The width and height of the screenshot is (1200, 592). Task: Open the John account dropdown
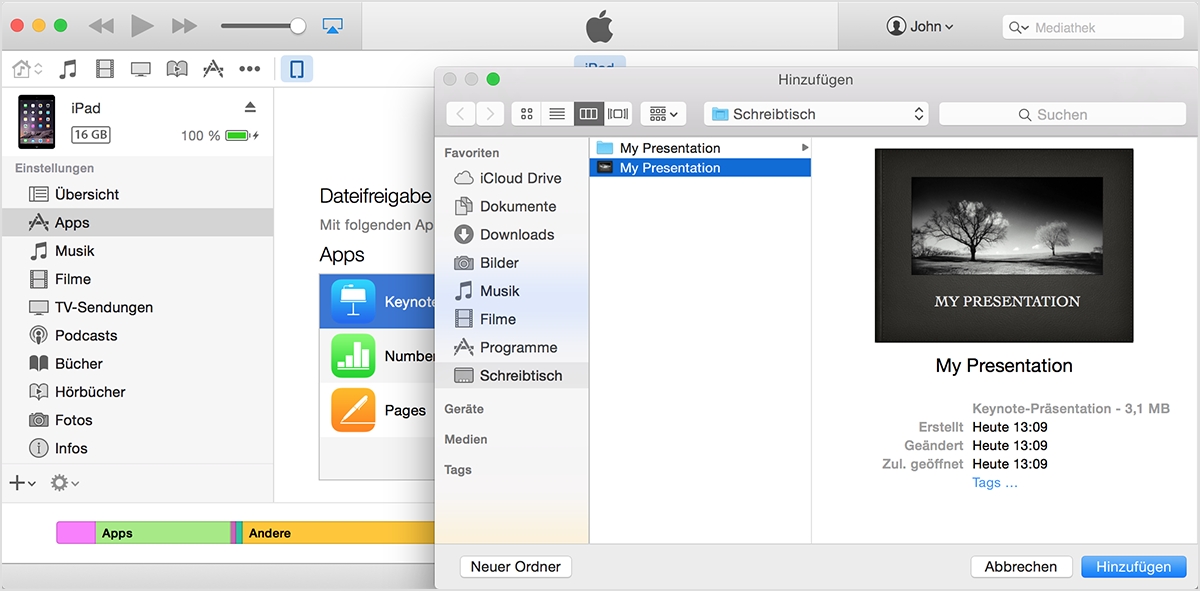[920, 27]
